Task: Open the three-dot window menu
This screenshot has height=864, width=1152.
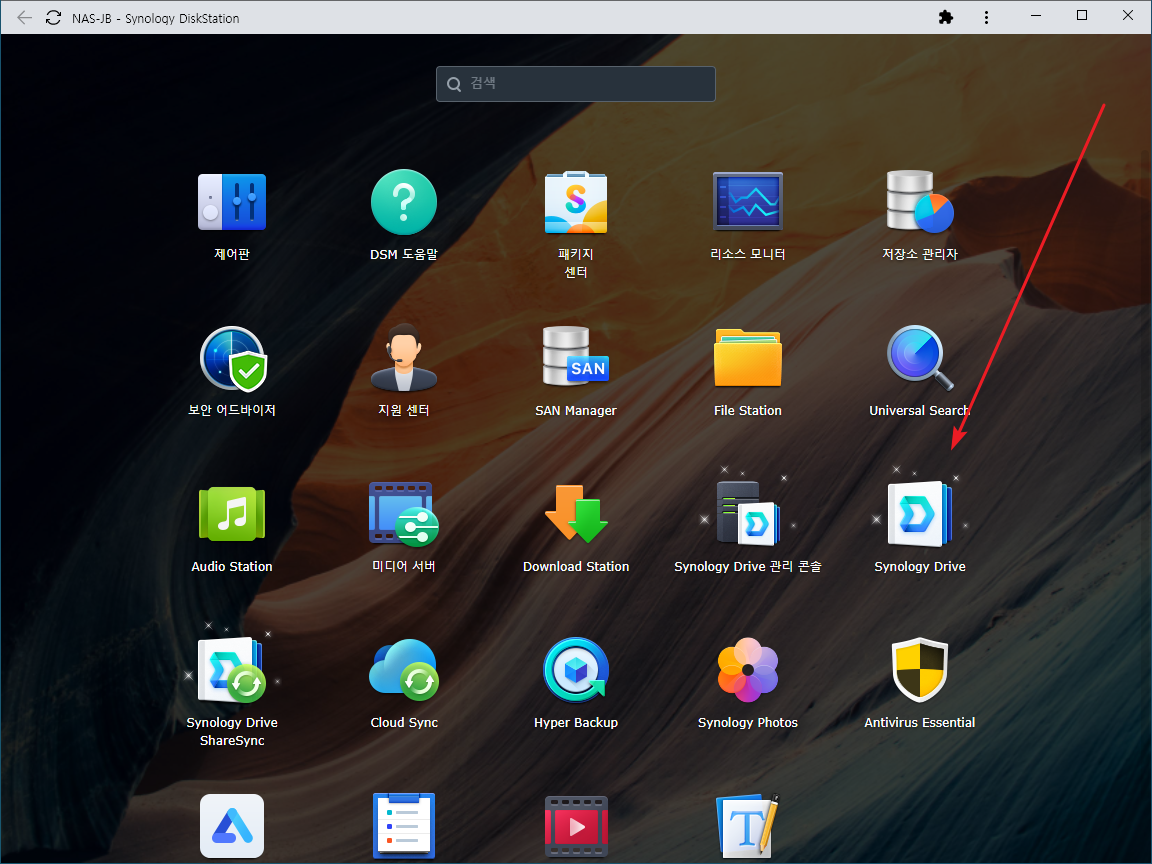Action: pos(986,18)
